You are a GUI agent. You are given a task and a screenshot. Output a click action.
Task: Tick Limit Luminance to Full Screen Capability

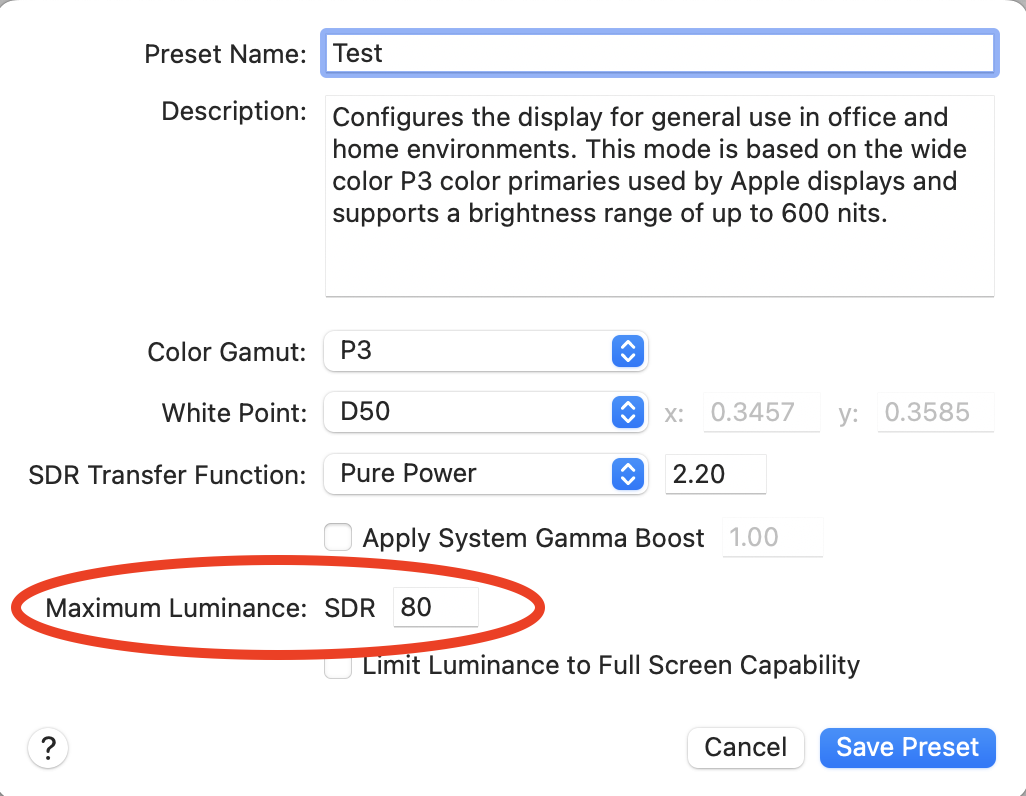pyautogui.click(x=338, y=666)
